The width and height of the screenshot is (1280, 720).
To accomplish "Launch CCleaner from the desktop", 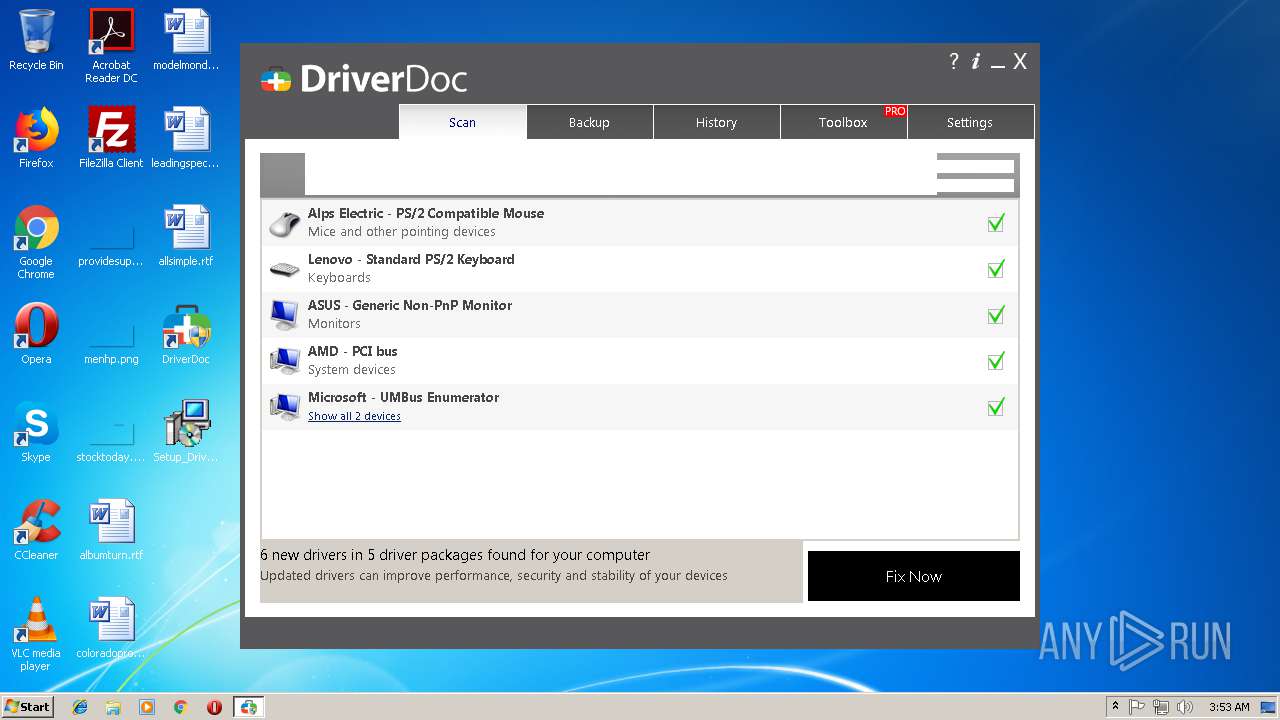I will 36,530.
